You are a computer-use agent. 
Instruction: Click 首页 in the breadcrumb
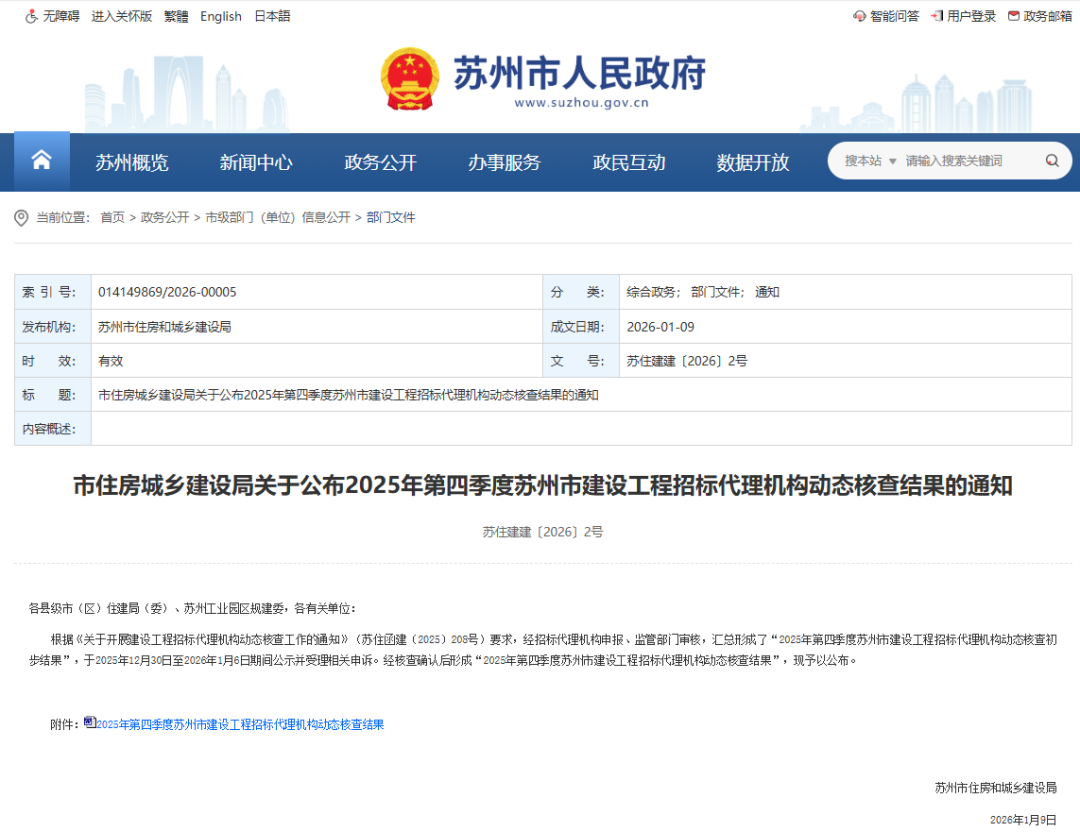(x=112, y=217)
